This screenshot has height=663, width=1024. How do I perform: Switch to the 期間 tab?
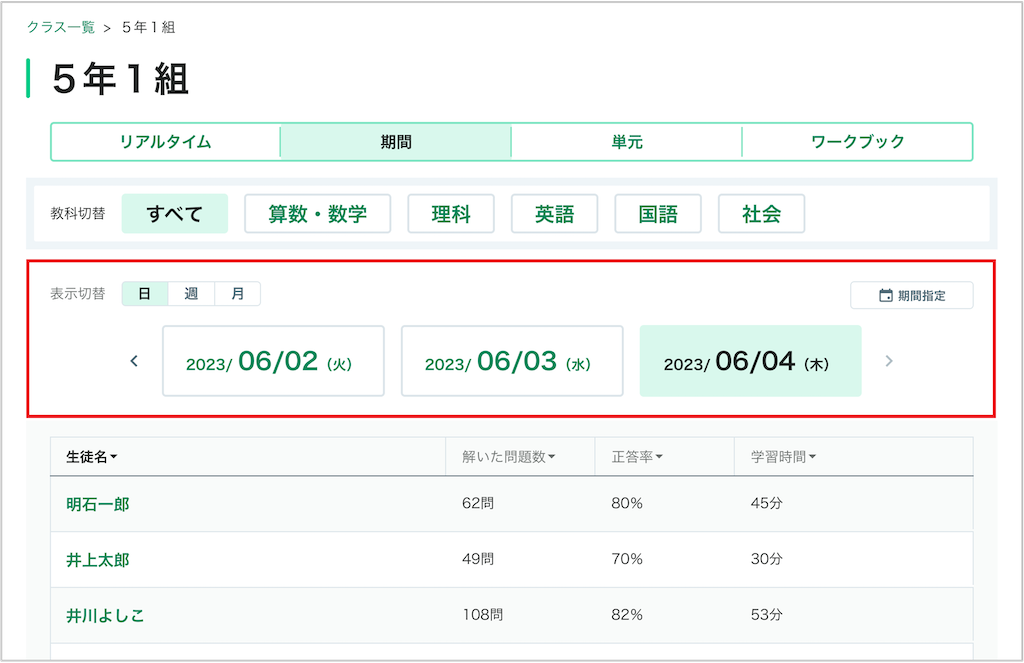point(396,142)
